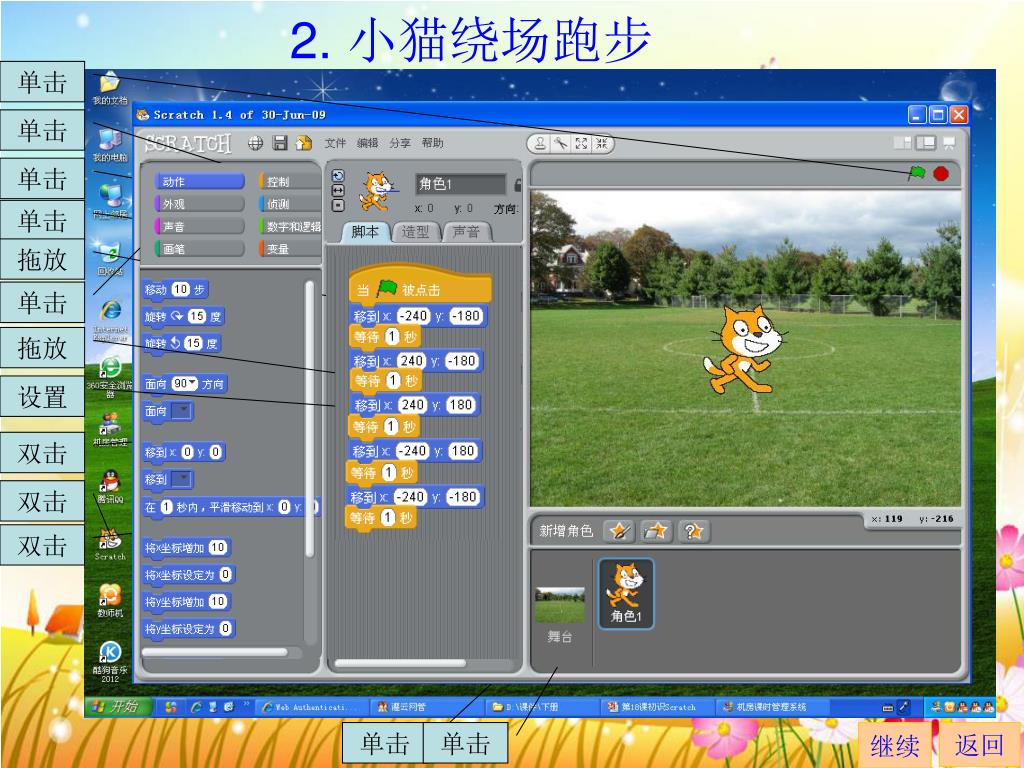Enter presentation mode
This screenshot has height=768, width=1024.
(x=949, y=142)
